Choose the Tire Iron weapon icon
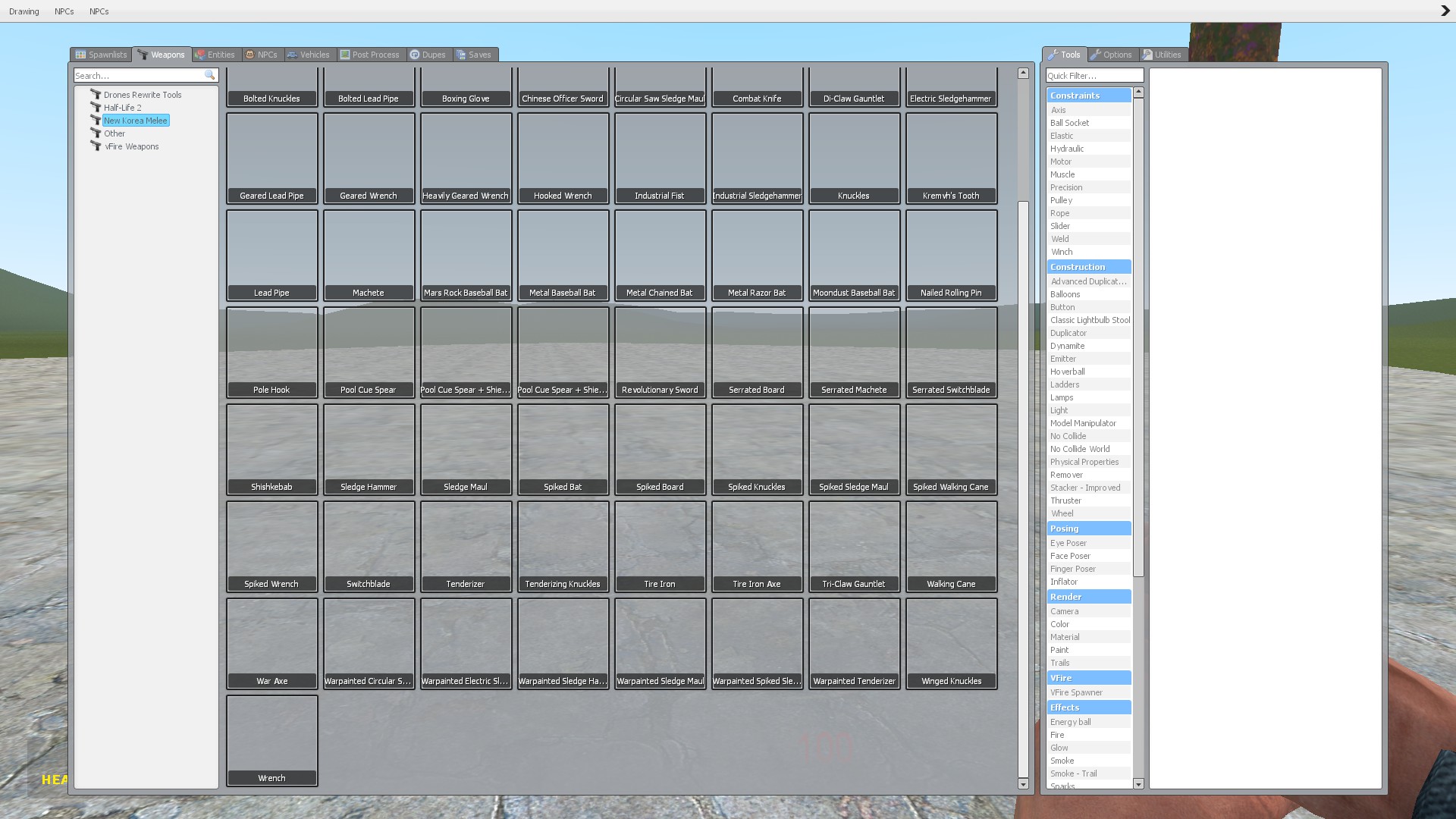The width and height of the screenshot is (1456, 819). 660,547
